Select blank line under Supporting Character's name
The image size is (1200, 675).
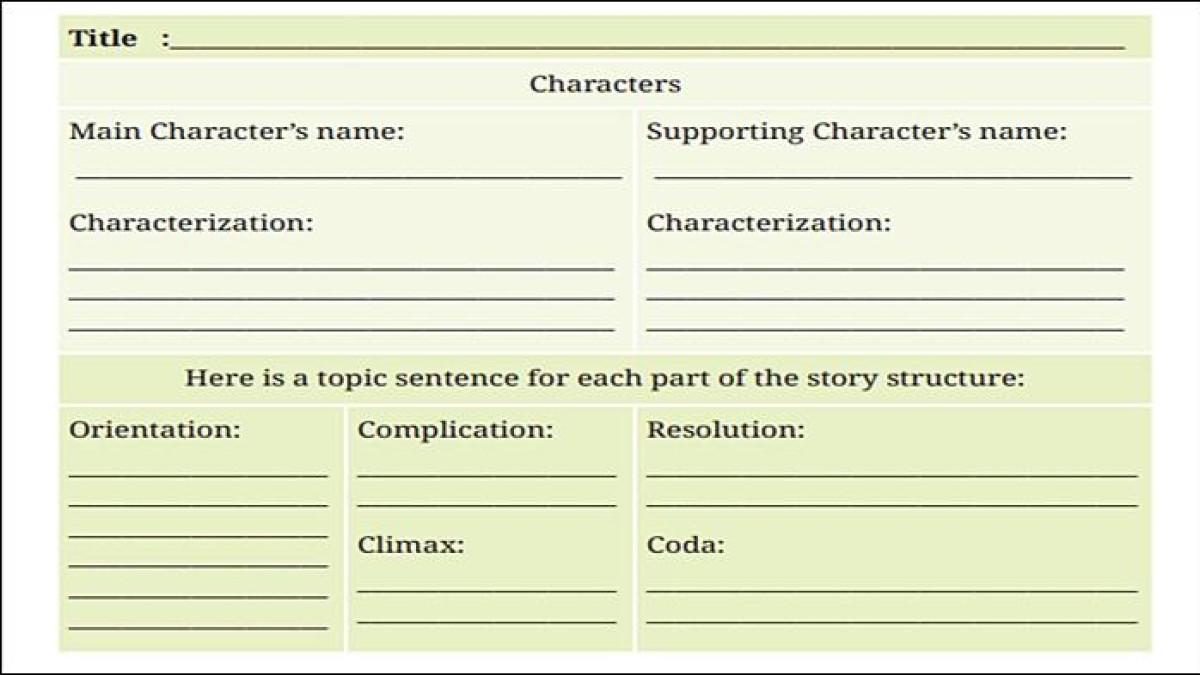click(x=893, y=175)
